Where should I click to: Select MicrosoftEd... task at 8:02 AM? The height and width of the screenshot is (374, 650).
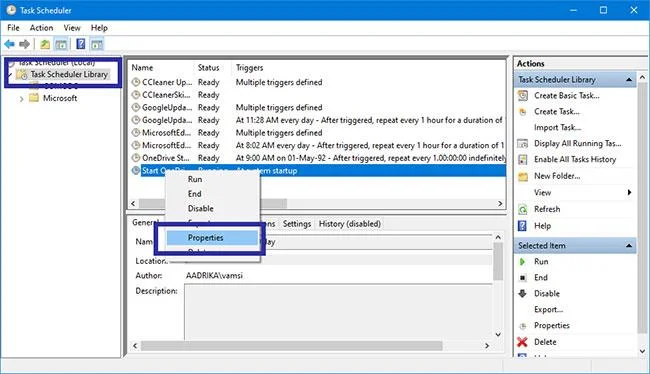(318, 146)
